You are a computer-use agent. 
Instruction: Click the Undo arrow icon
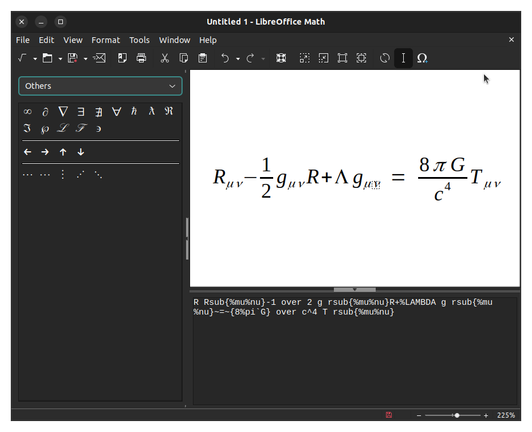point(225,58)
